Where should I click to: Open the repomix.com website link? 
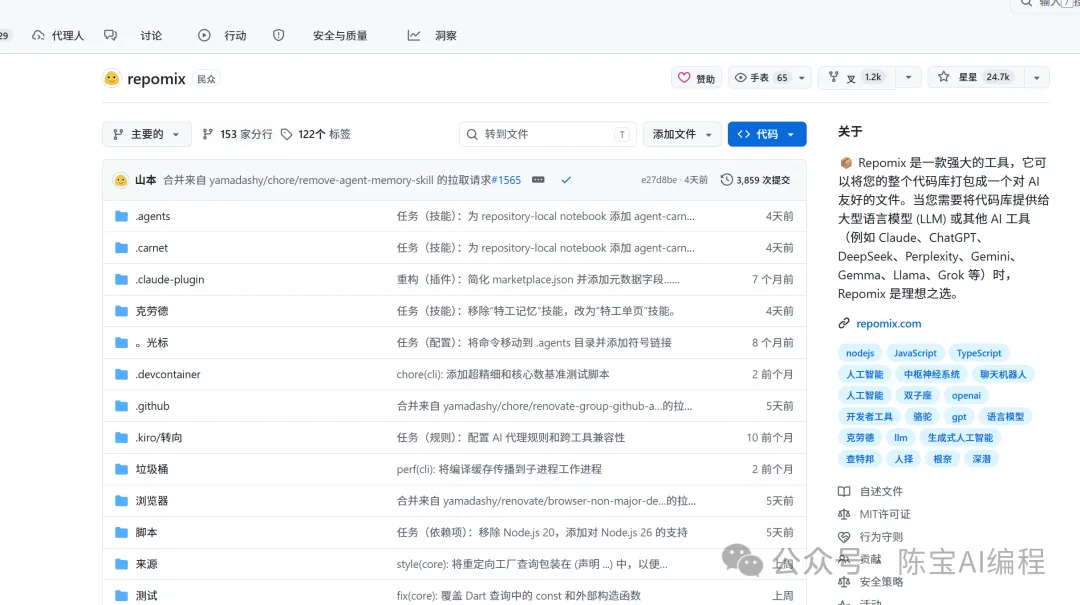[x=889, y=323]
